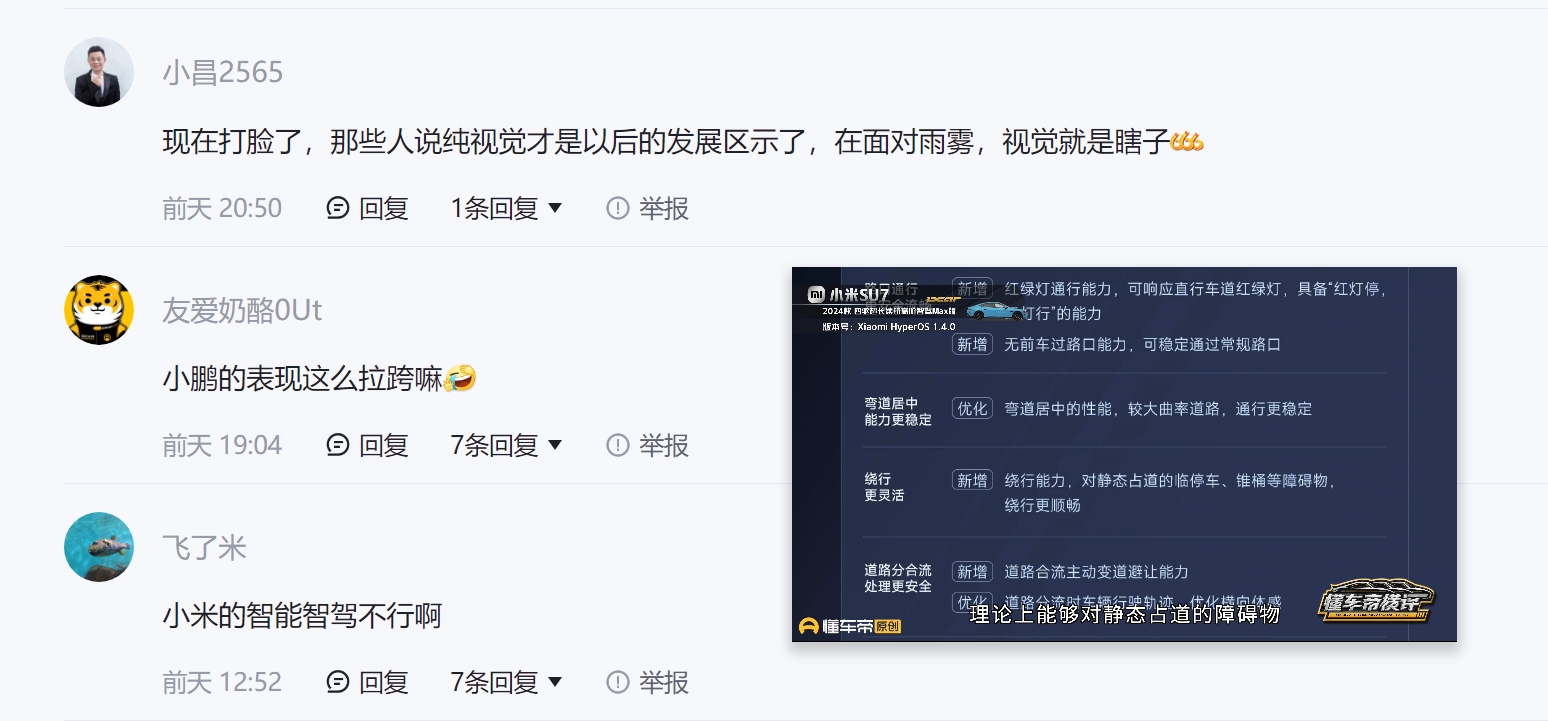Click the reply bubble icon under 友爱奶酪0Ut's comment
The image size is (1548, 721).
tap(338, 445)
